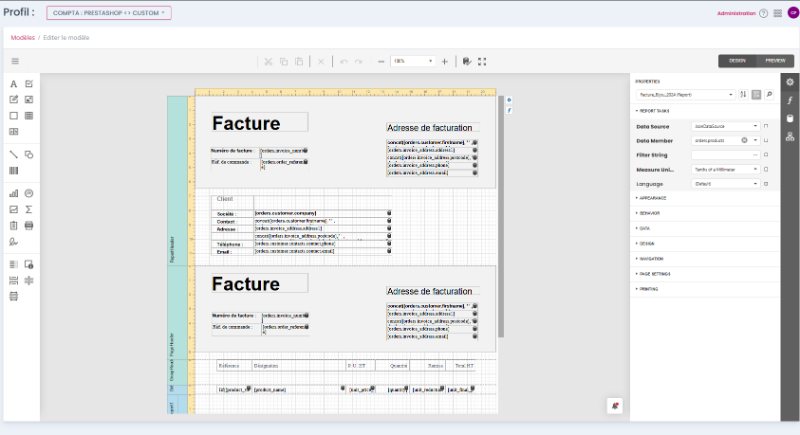800x435 pixels.
Task: Click the Copy toolbar icon
Action: [x=284, y=62]
